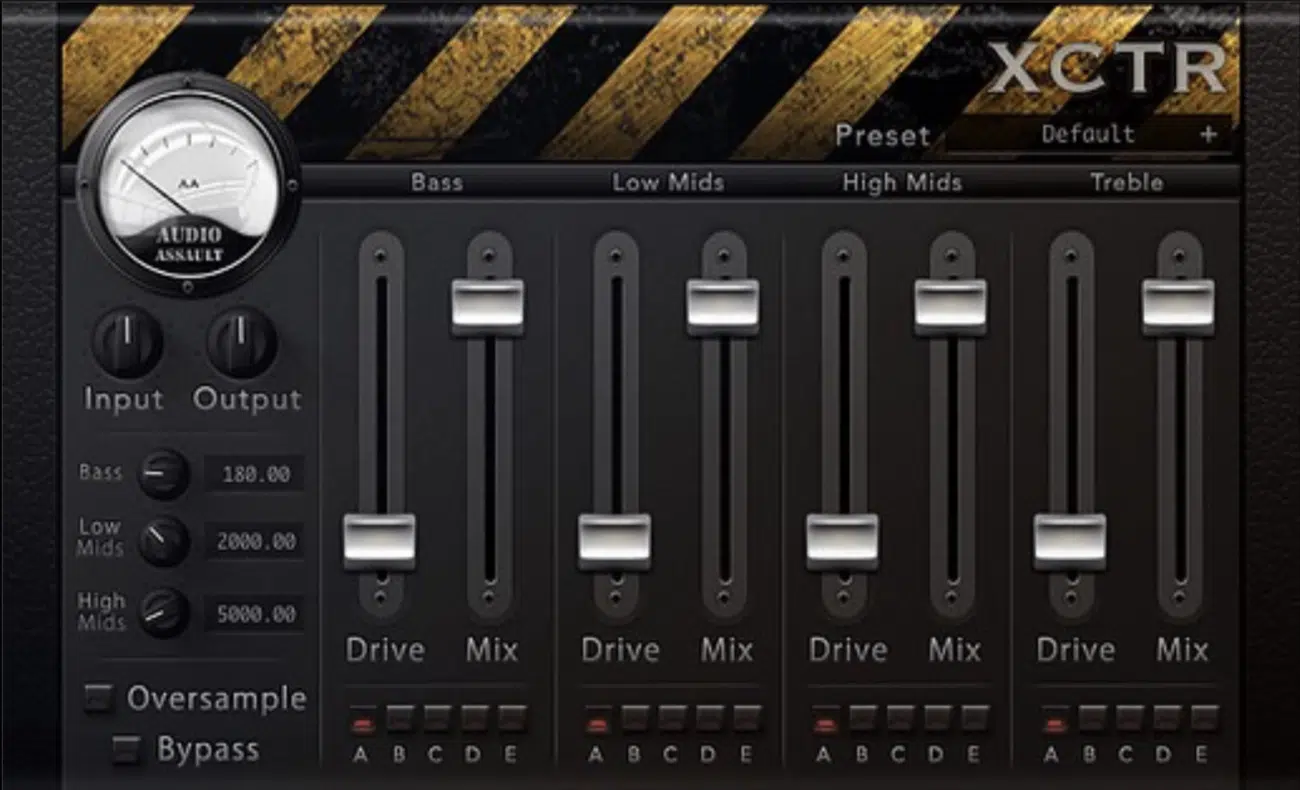Adjust the Output knob
Screen dimensions: 1300x790
[x=242, y=343]
